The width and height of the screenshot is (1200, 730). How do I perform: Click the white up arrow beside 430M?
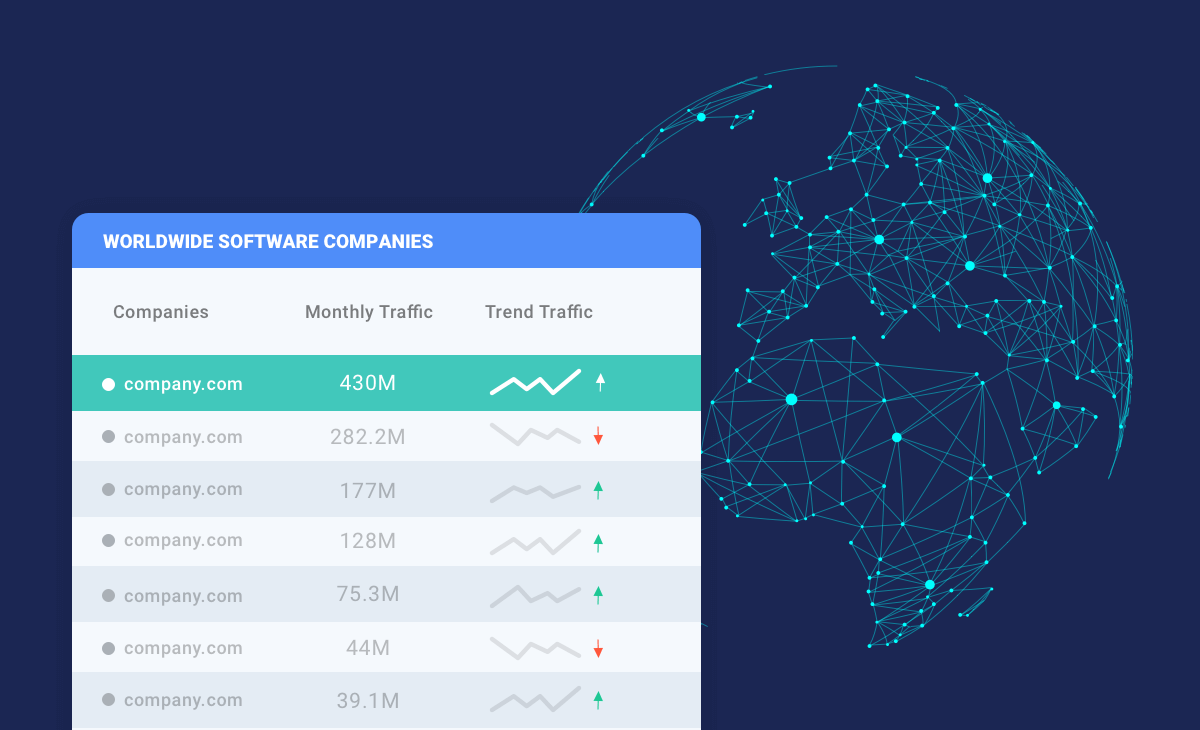tap(600, 382)
